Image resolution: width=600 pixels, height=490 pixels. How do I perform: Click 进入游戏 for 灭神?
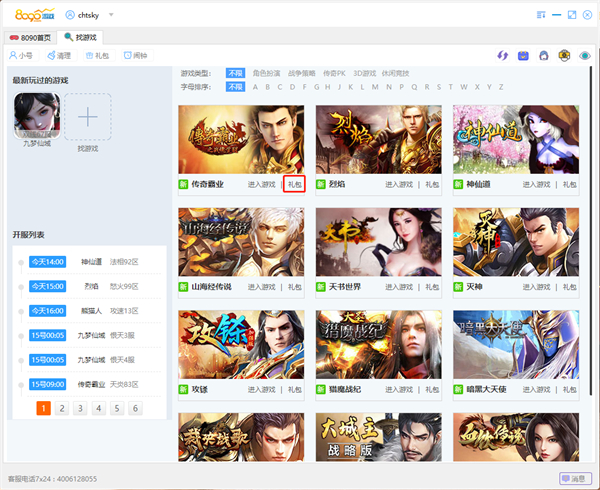(x=536, y=287)
